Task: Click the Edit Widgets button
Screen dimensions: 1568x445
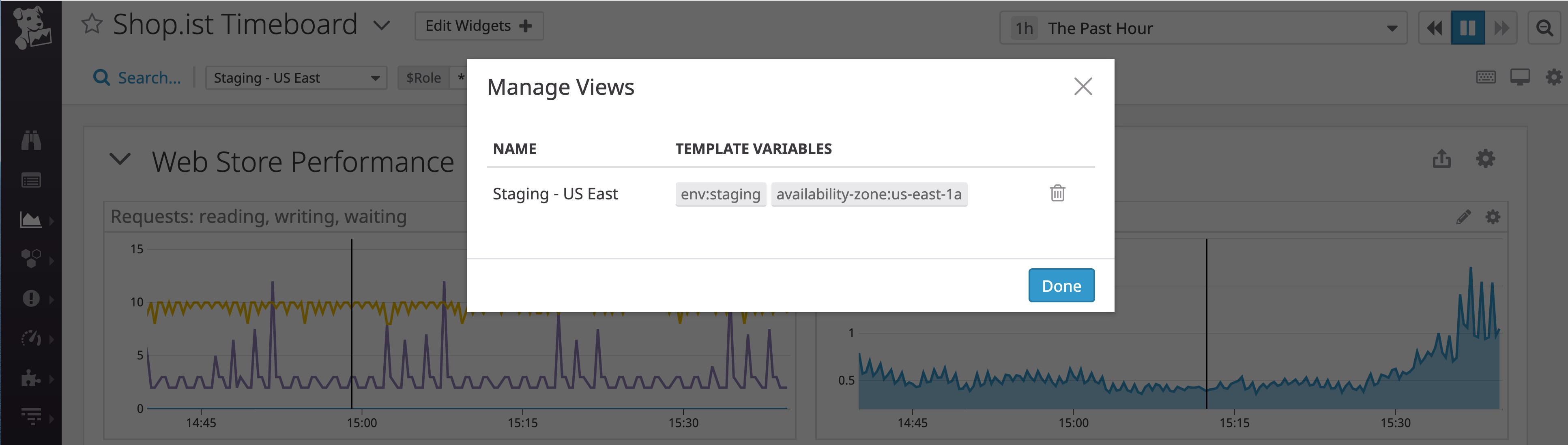Action: 479,26
